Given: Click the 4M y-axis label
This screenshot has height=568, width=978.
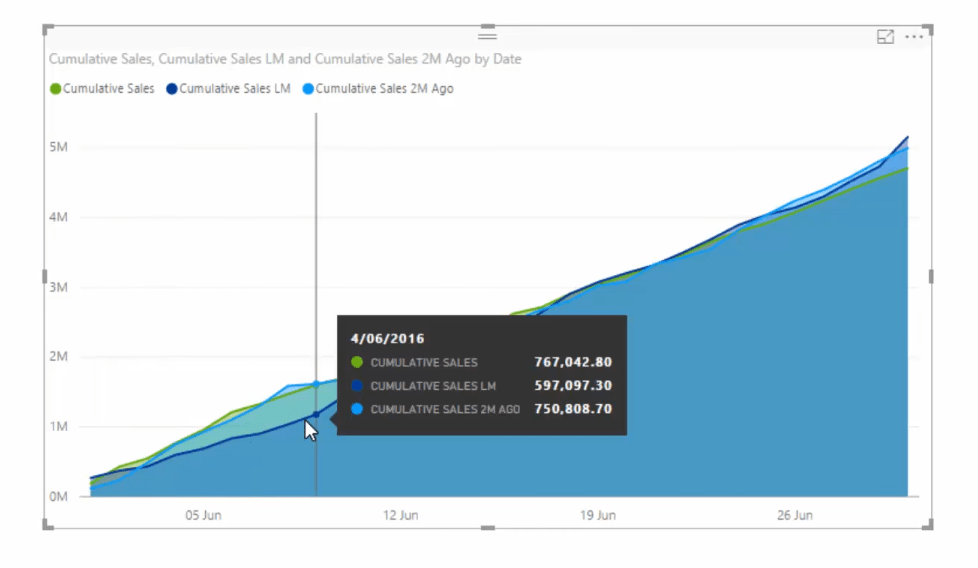Looking at the screenshot, I should click(x=59, y=217).
